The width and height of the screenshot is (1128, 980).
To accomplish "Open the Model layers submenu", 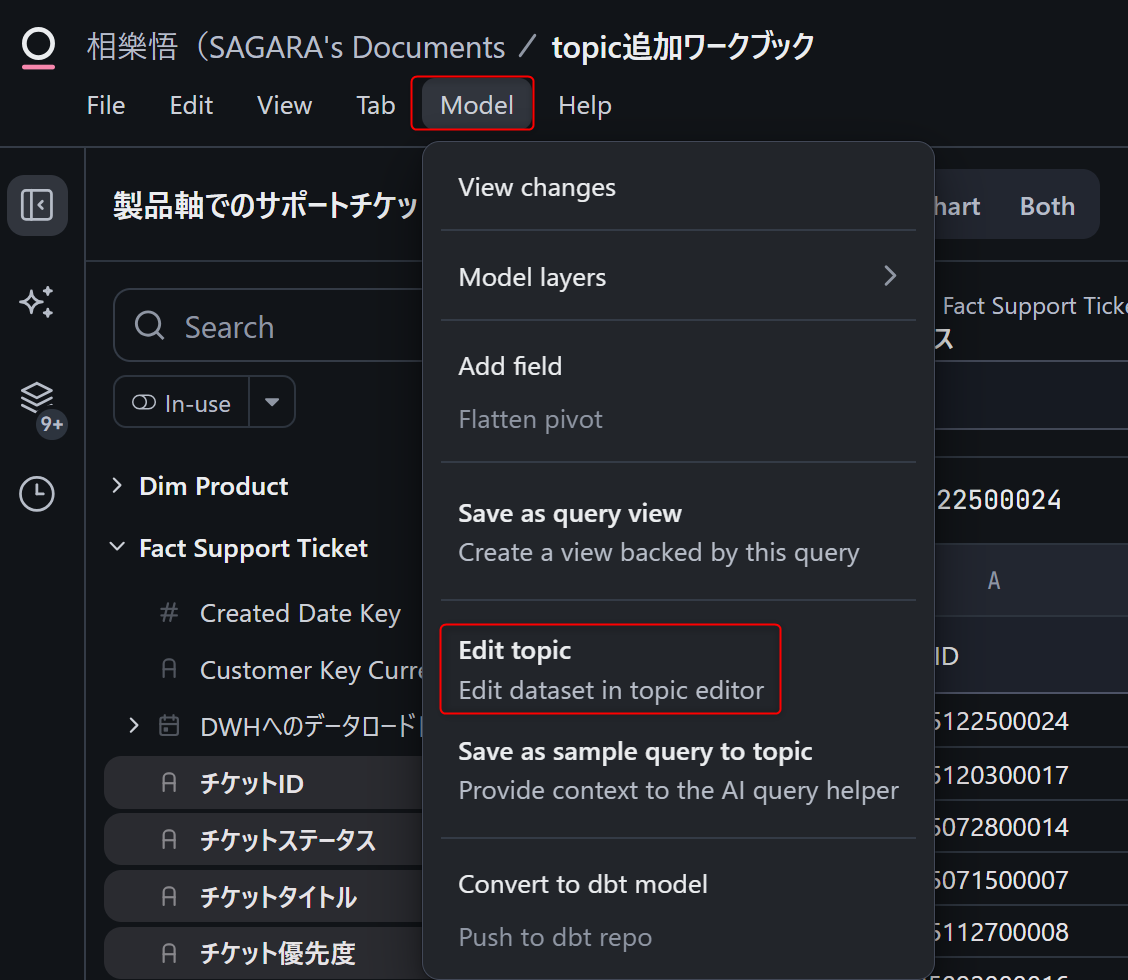I will (x=678, y=277).
